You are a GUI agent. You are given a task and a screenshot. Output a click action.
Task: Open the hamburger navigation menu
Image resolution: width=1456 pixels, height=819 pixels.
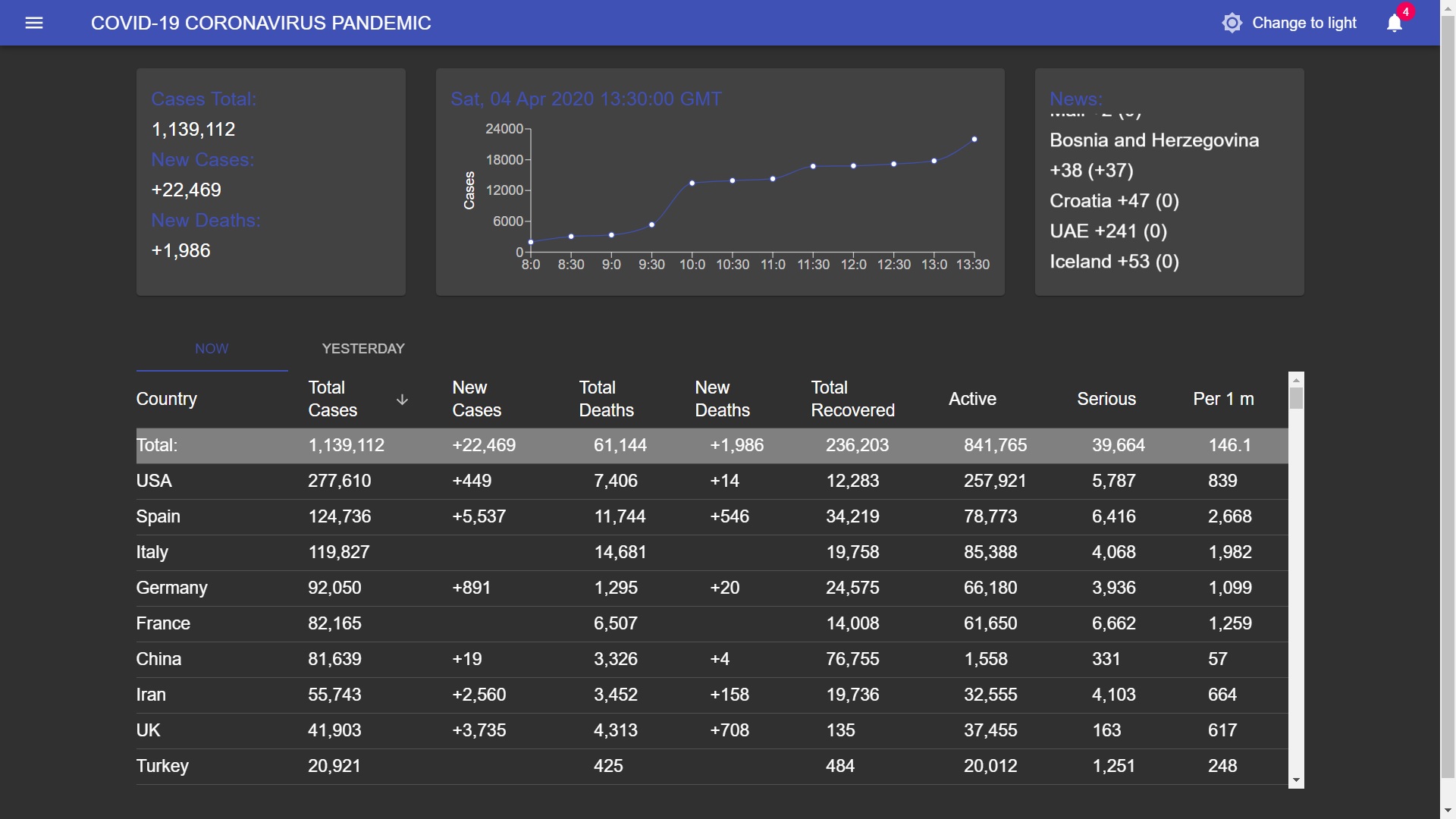[34, 23]
